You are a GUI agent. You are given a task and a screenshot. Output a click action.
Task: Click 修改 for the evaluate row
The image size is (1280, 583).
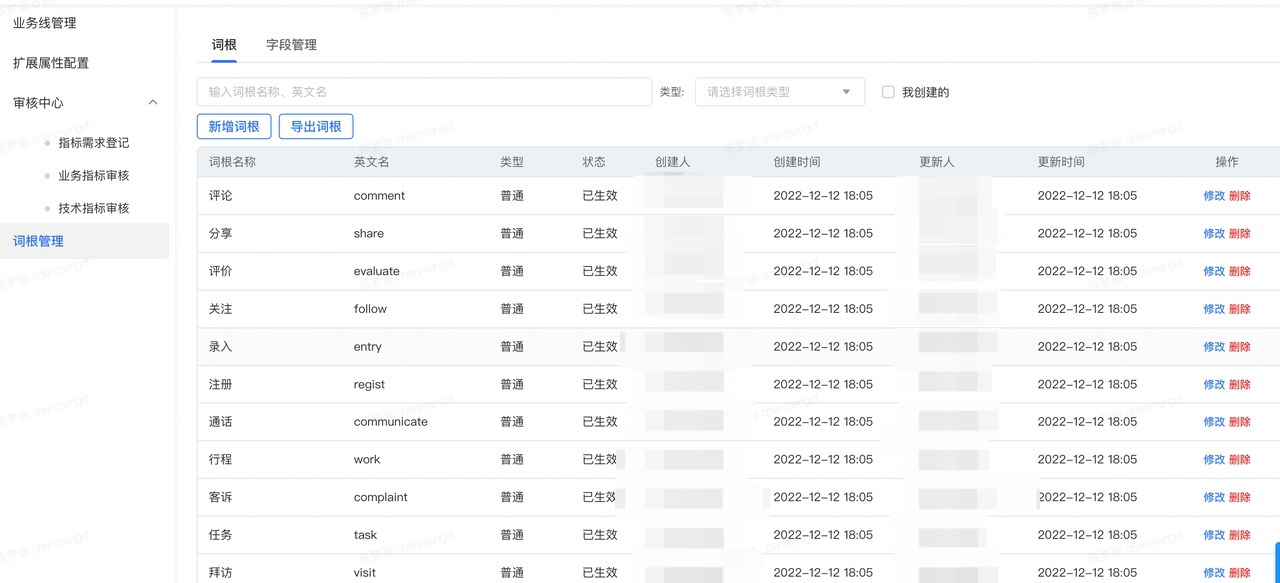point(1214,271)
